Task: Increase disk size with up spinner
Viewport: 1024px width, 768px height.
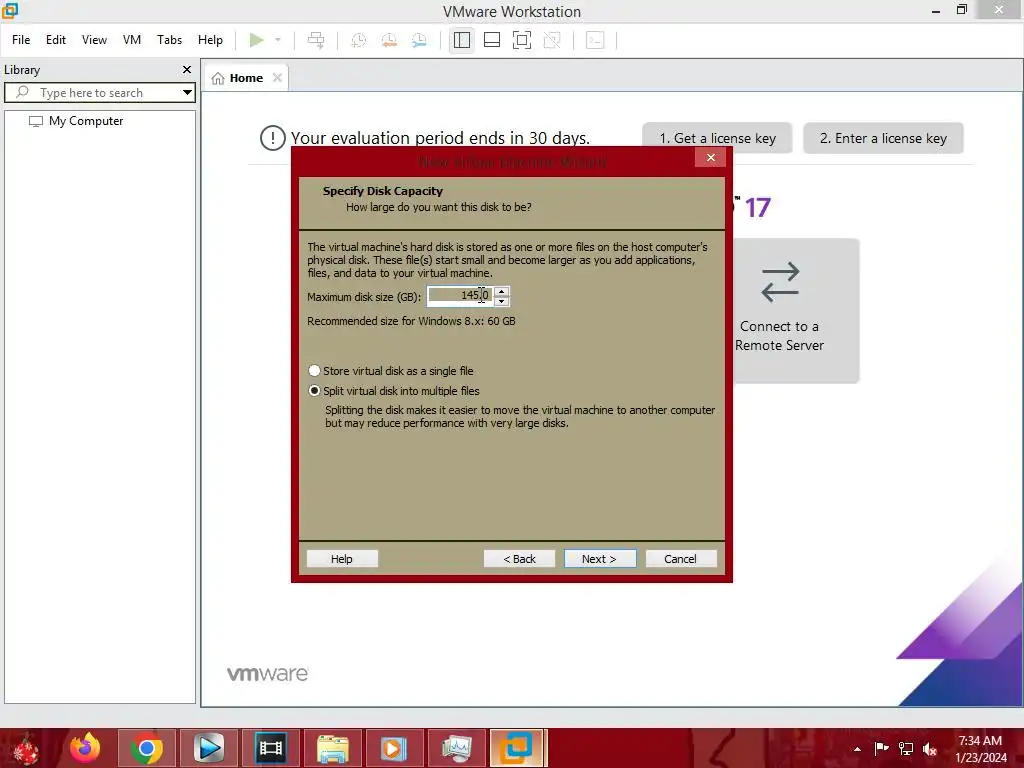Action: (502, 291)
